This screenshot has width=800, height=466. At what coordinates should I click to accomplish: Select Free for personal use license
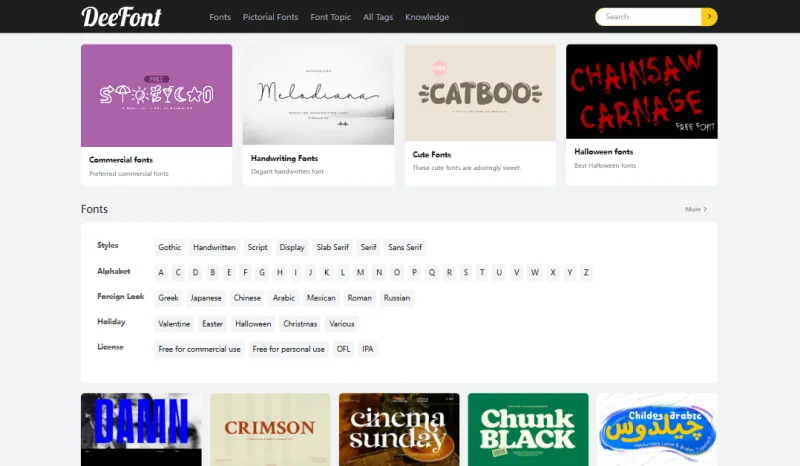(288, 349)
